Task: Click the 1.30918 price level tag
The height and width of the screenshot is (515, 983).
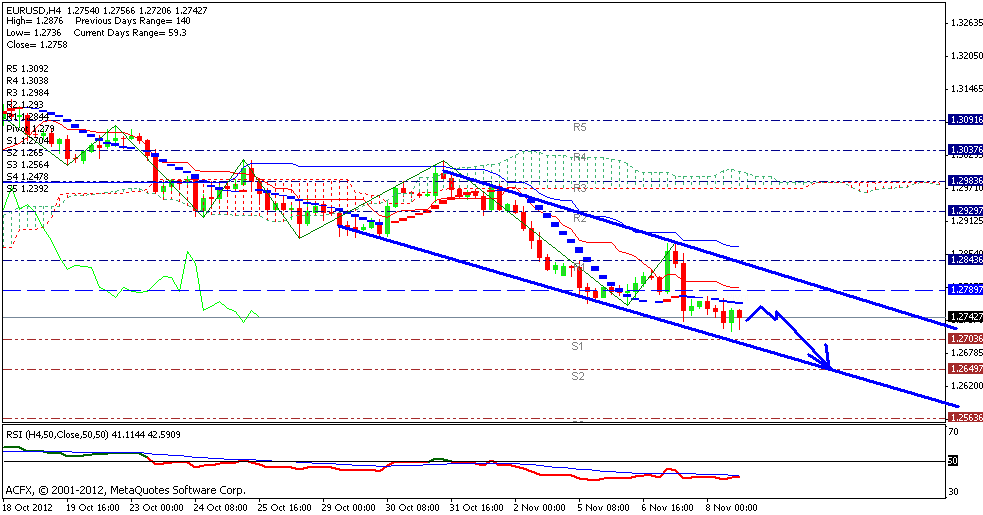Action: coord(965,120)
